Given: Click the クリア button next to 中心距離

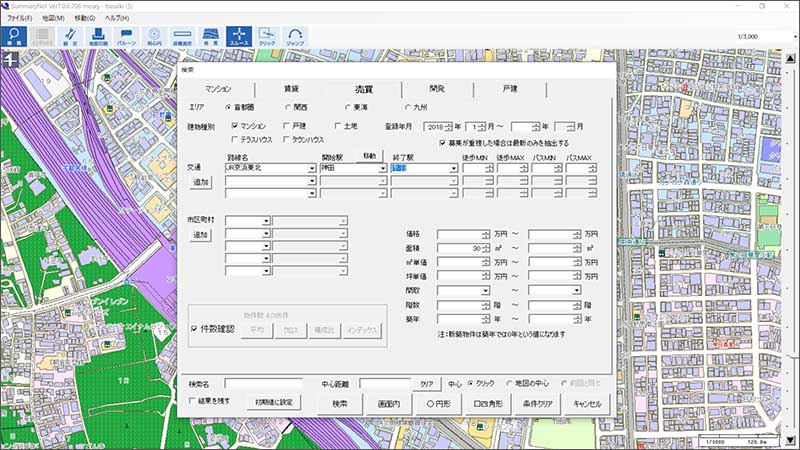Looking at the screenshot, I should (427, 384).
